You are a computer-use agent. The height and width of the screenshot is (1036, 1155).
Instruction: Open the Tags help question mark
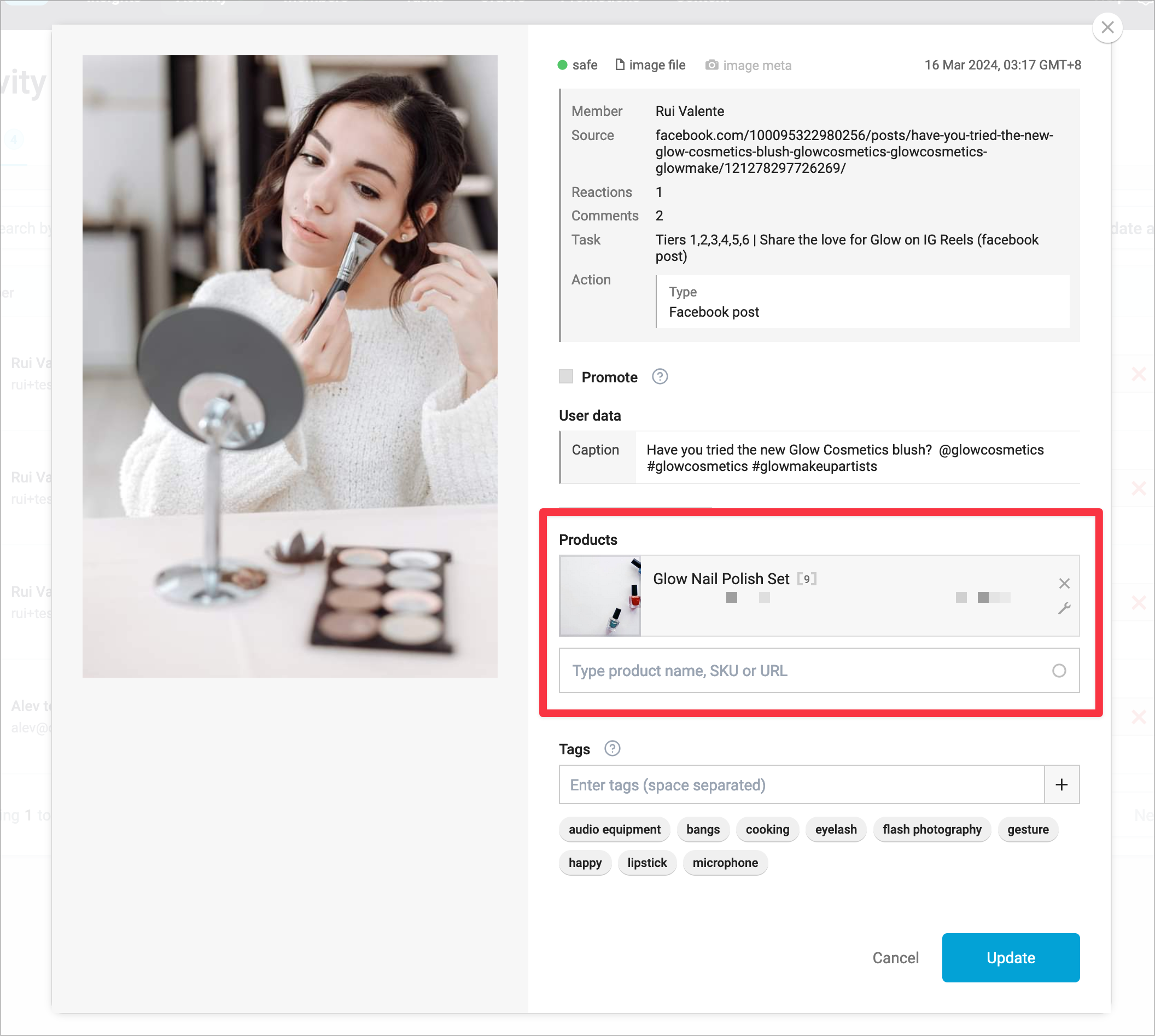coord(612,748)
